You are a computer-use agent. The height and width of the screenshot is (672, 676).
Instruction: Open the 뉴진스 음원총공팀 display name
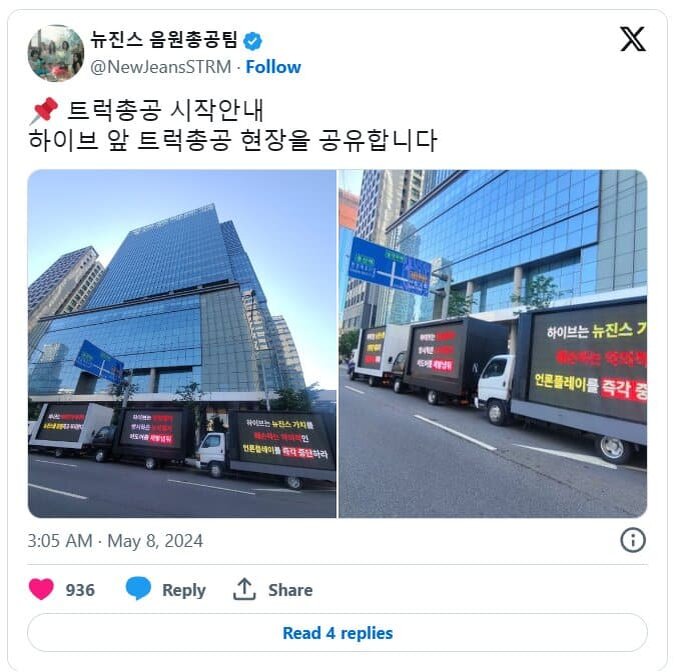pyautogui.click(x=164, y=40)
